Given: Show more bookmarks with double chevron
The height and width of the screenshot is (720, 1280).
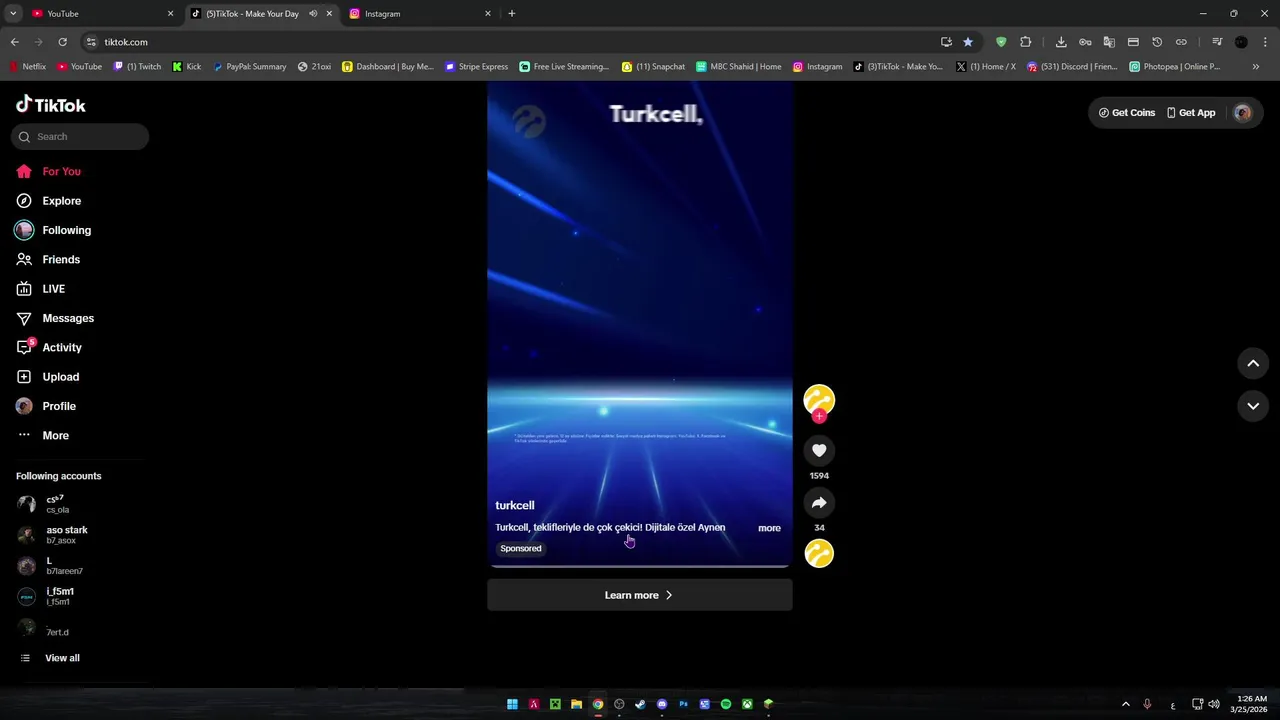Looking at the screenshot, I should pos(1256,67).
